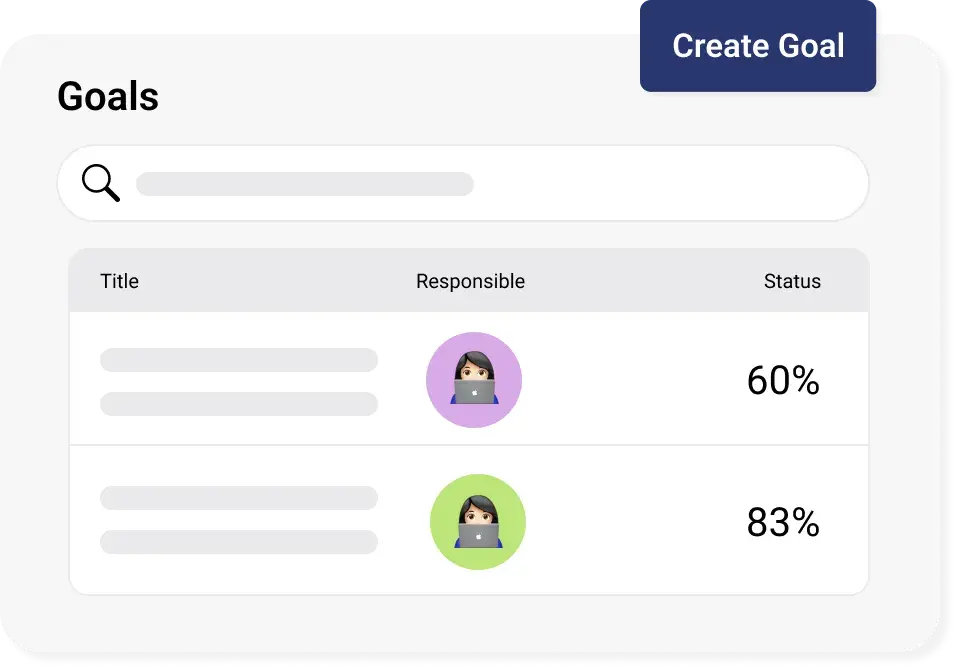Open the purple avatar of responsible person
956x668 pixels.
pos(474,380)
